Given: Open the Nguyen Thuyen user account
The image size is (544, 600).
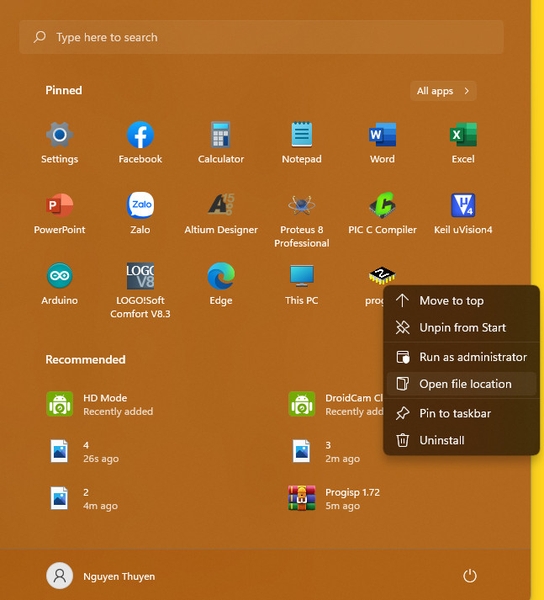Looking at the screenshot, I should pyautogui.click(x=101, y=576).
